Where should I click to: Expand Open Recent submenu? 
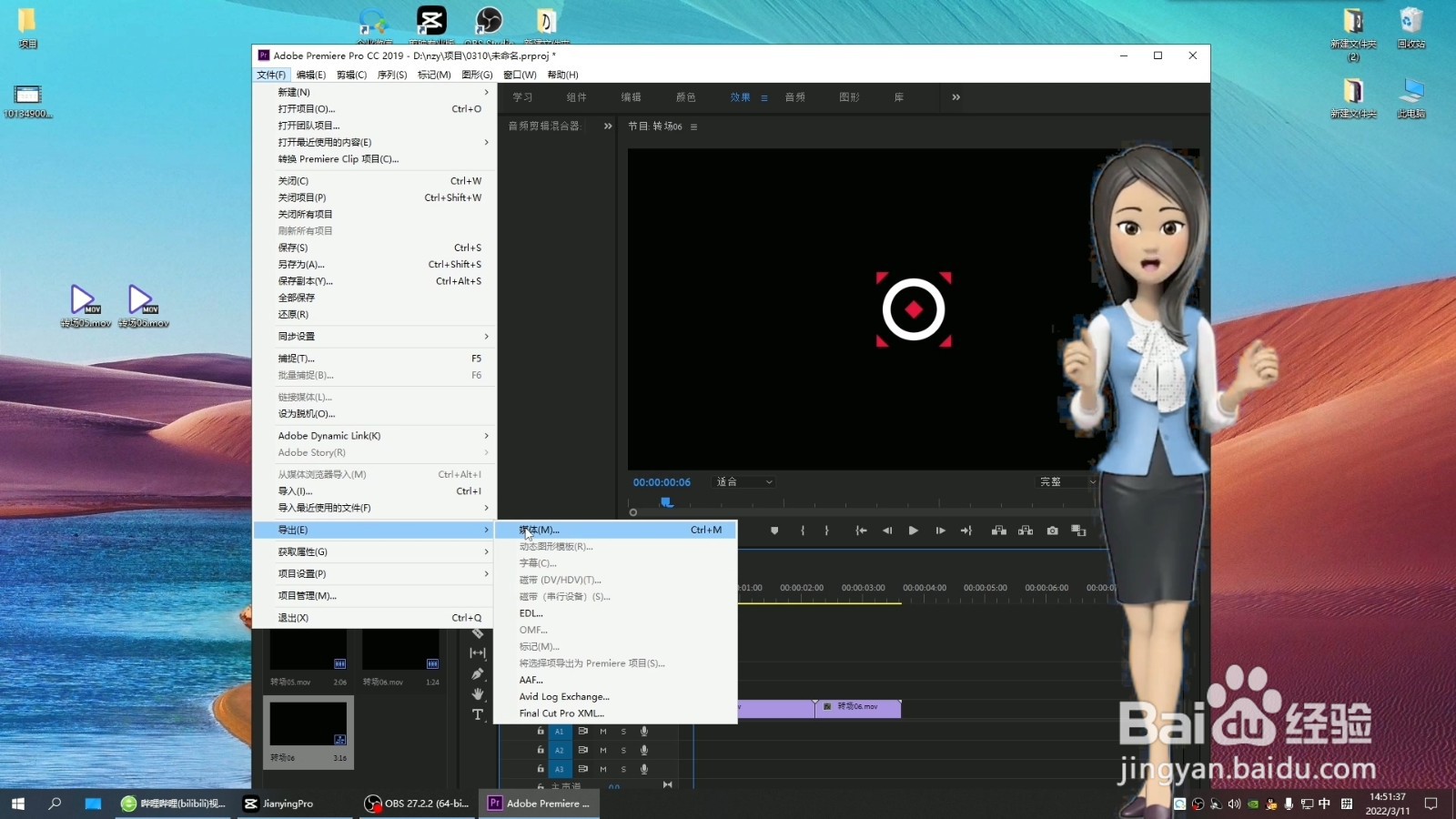click(x=375, y=142)
